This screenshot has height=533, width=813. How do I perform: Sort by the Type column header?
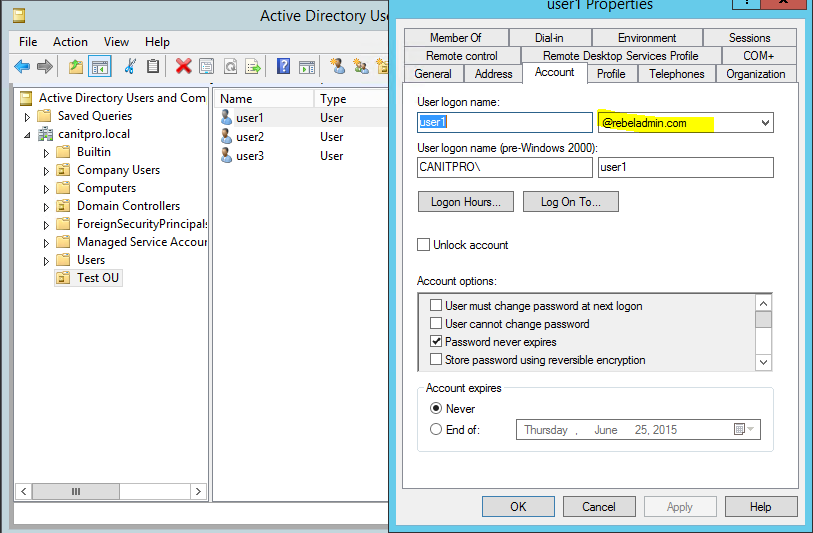(x=351, y=99)
